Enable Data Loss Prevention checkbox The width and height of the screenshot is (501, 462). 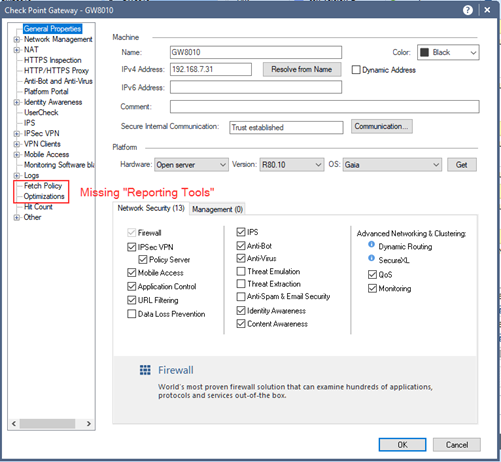(132, 314)
